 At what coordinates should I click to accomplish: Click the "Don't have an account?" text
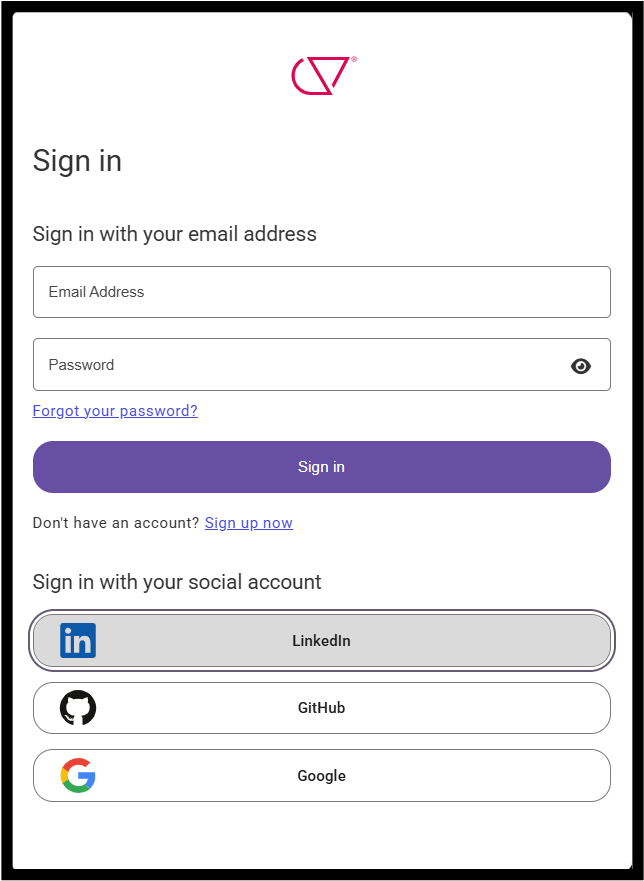tap(116, 523)
